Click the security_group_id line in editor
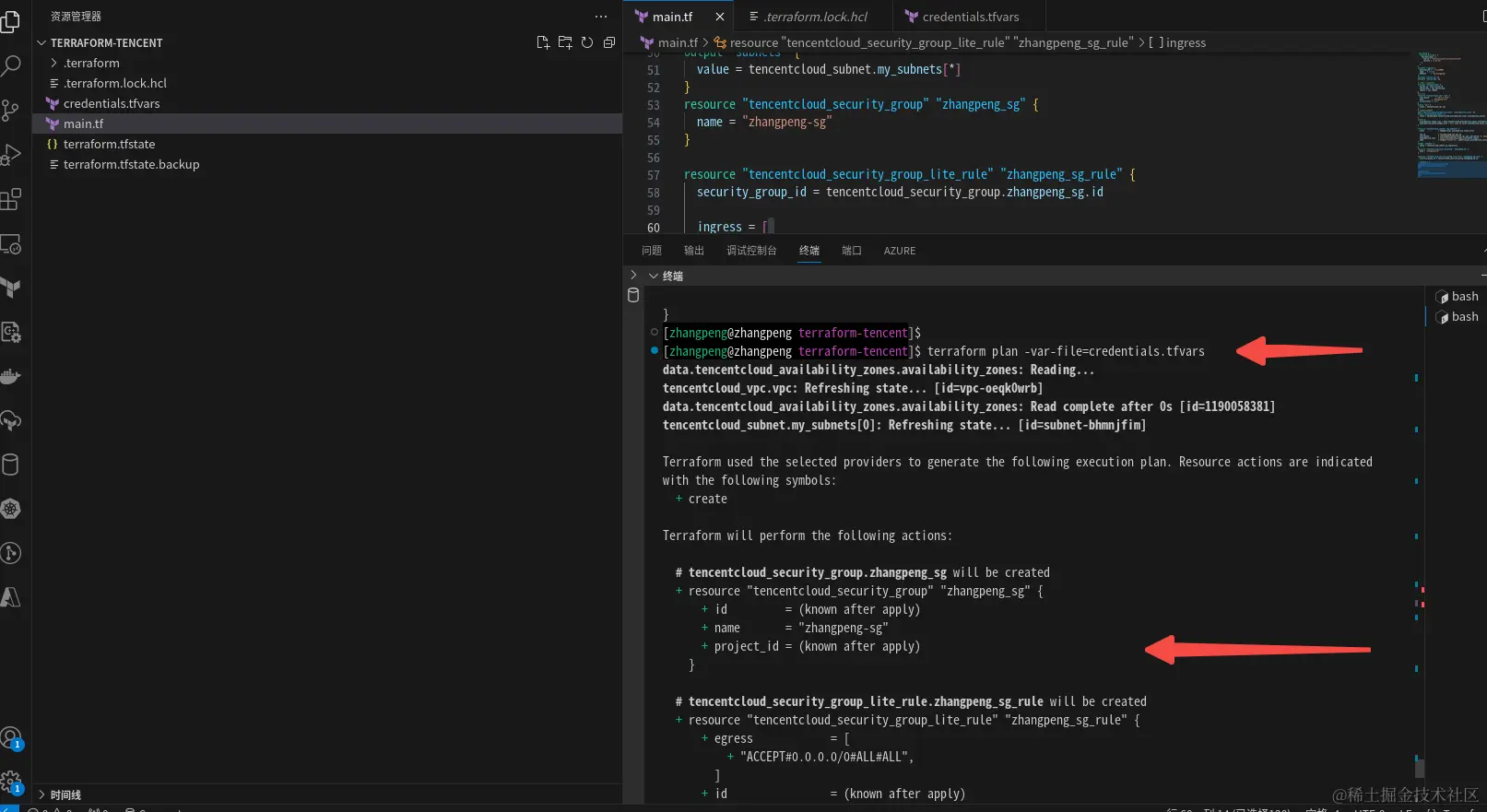1487x812 pixels. [900, 192]
